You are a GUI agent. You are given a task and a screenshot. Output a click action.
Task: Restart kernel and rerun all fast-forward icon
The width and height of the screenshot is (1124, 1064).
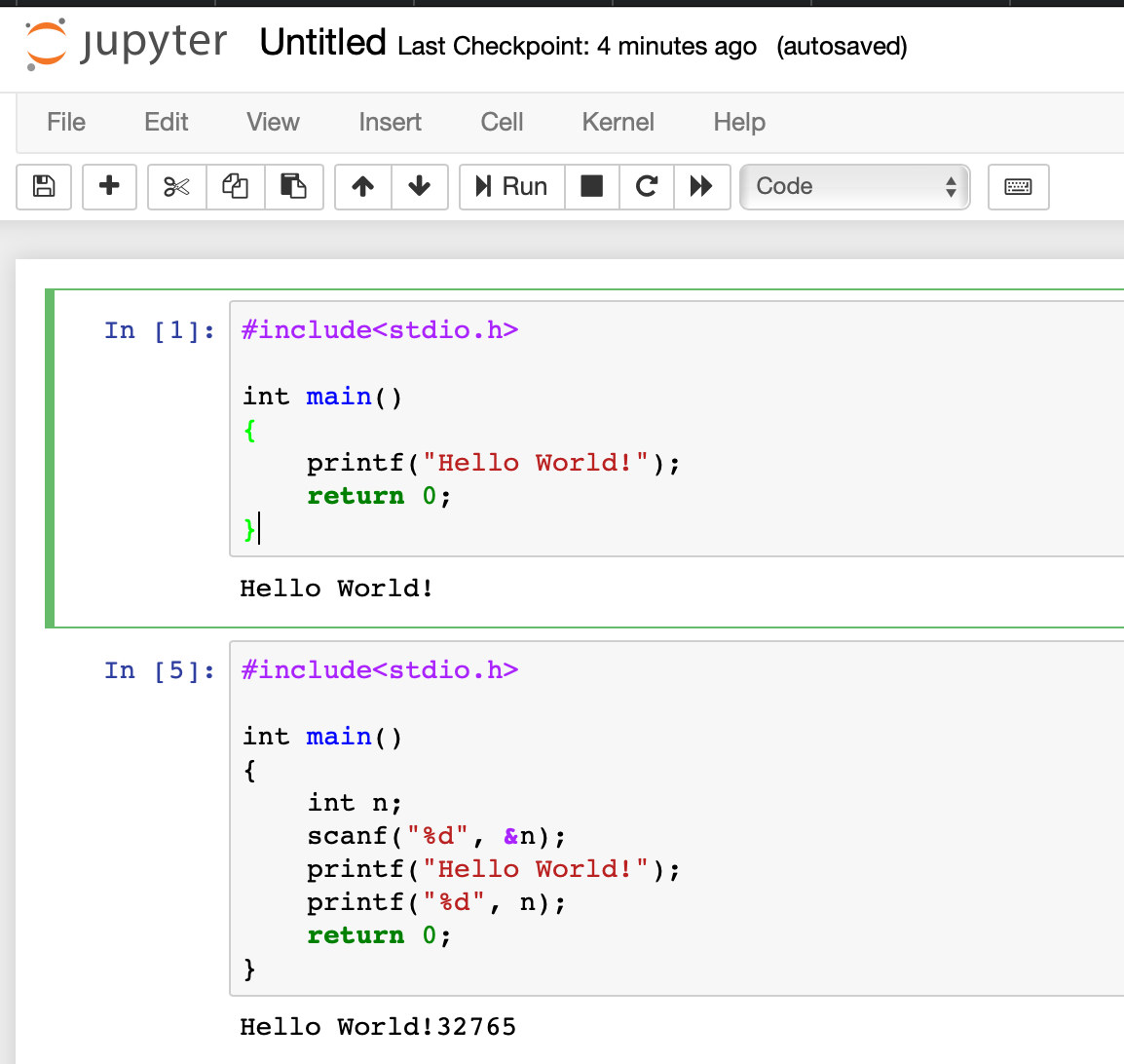[701, 186]
